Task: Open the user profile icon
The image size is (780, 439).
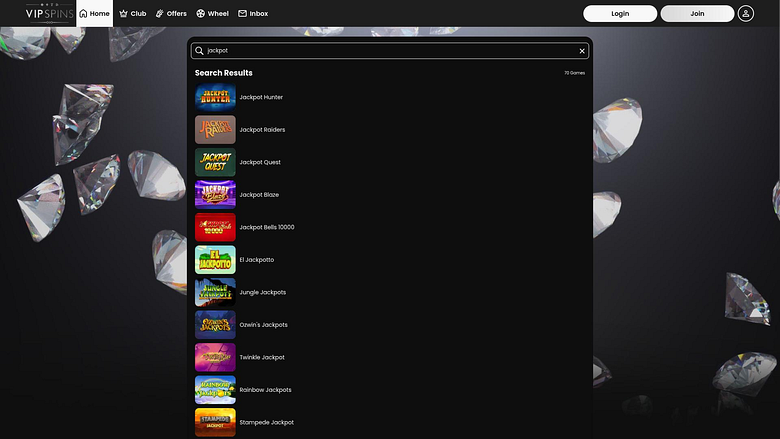Action: 745,13
